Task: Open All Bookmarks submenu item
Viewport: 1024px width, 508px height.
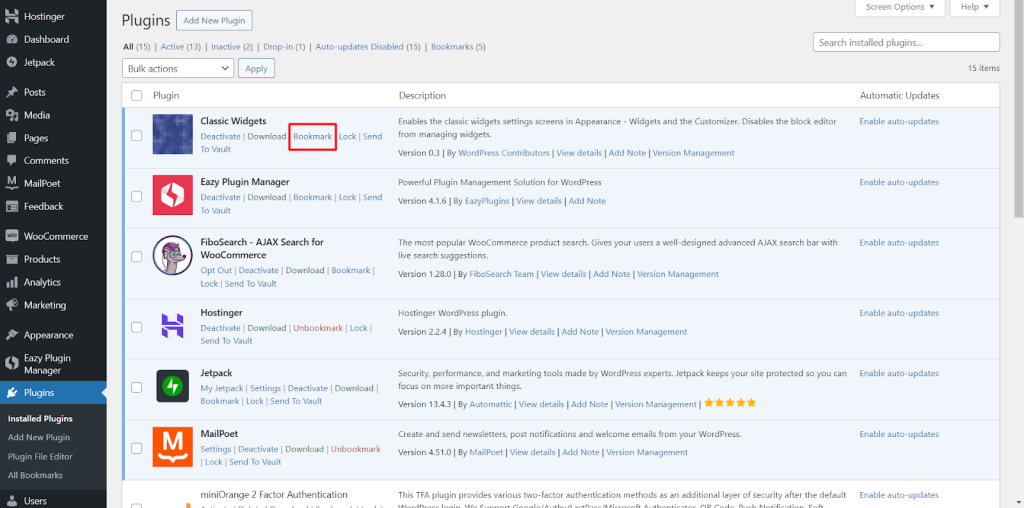Action: coord(35,475)
